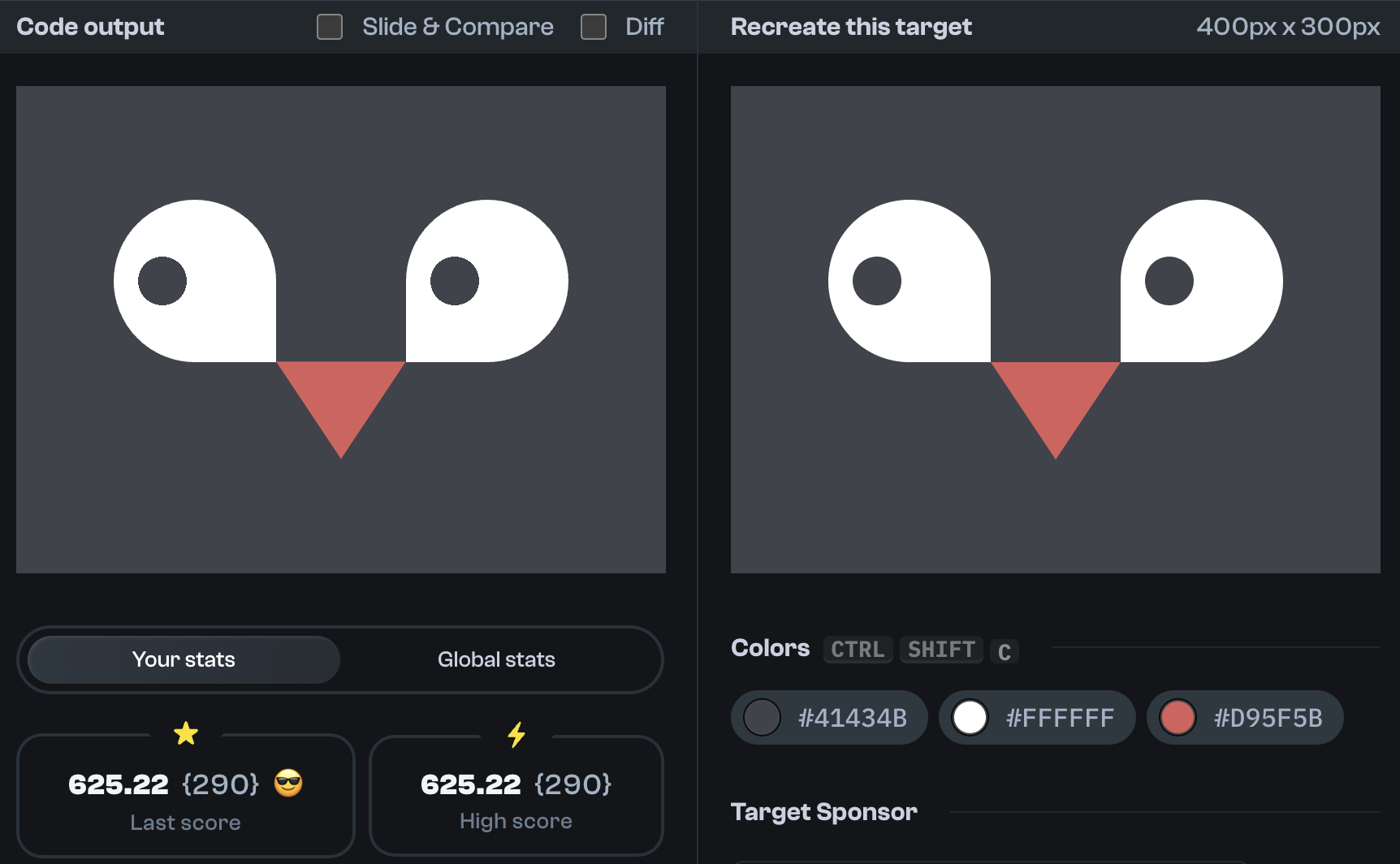Toggle the Diff checkbox

[594, 27]
